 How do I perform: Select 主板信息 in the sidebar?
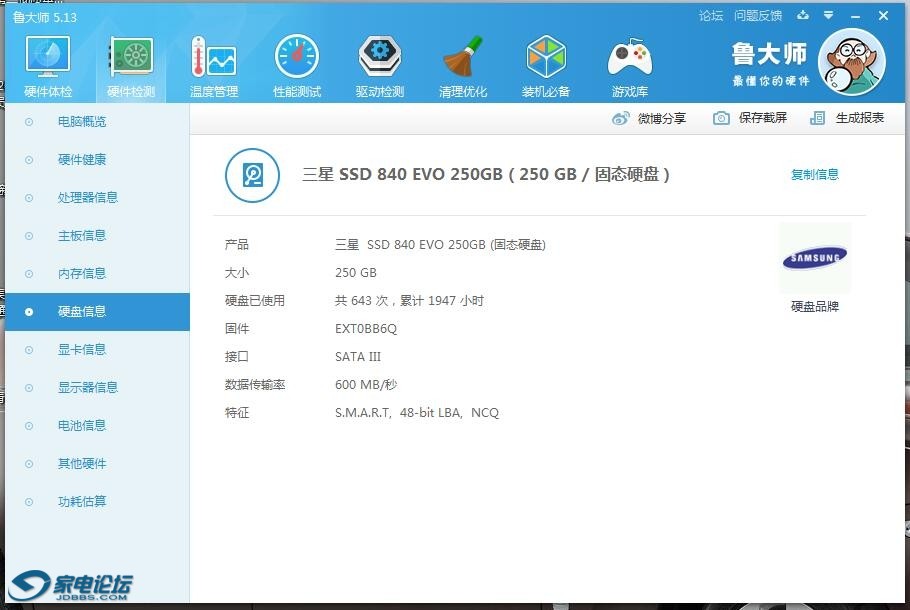pos(98,236)
